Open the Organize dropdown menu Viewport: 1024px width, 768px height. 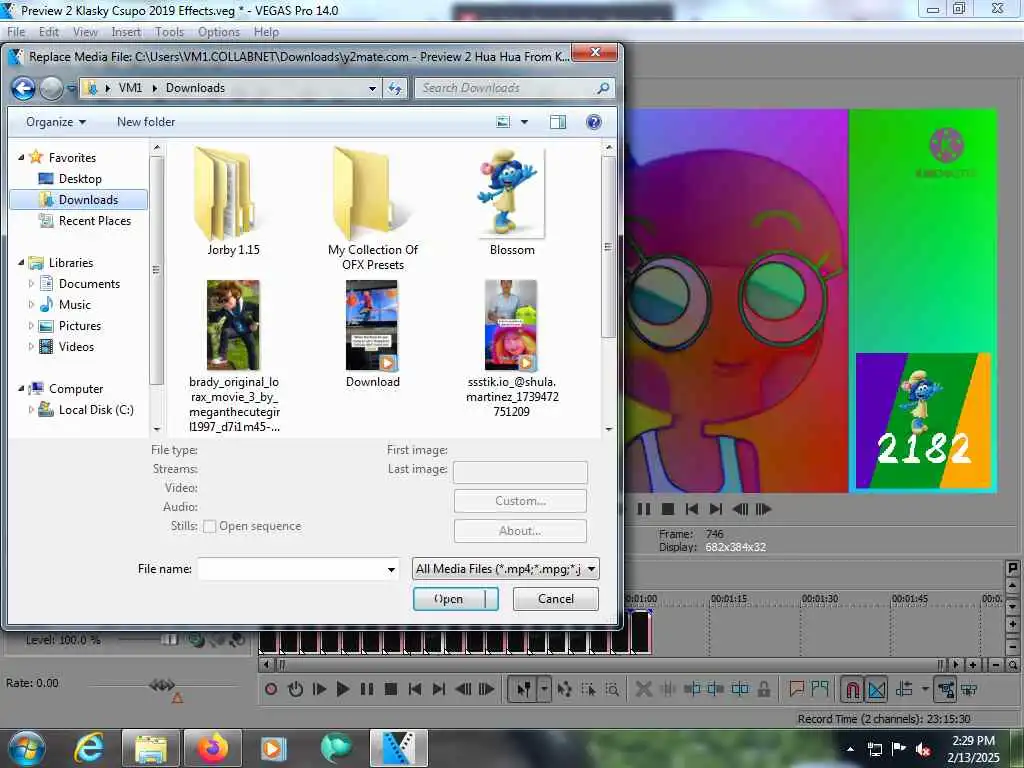[x=56, y=122]
